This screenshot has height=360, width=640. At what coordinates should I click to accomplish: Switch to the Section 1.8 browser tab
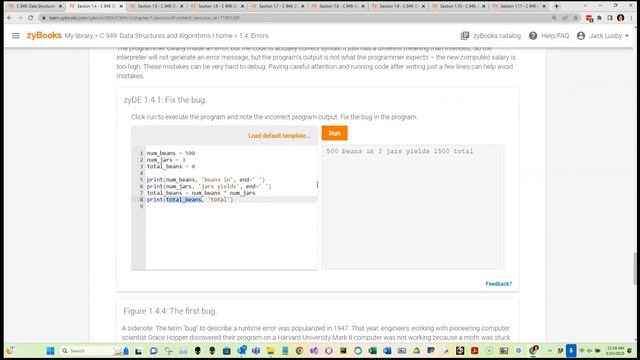click(337, 6)
